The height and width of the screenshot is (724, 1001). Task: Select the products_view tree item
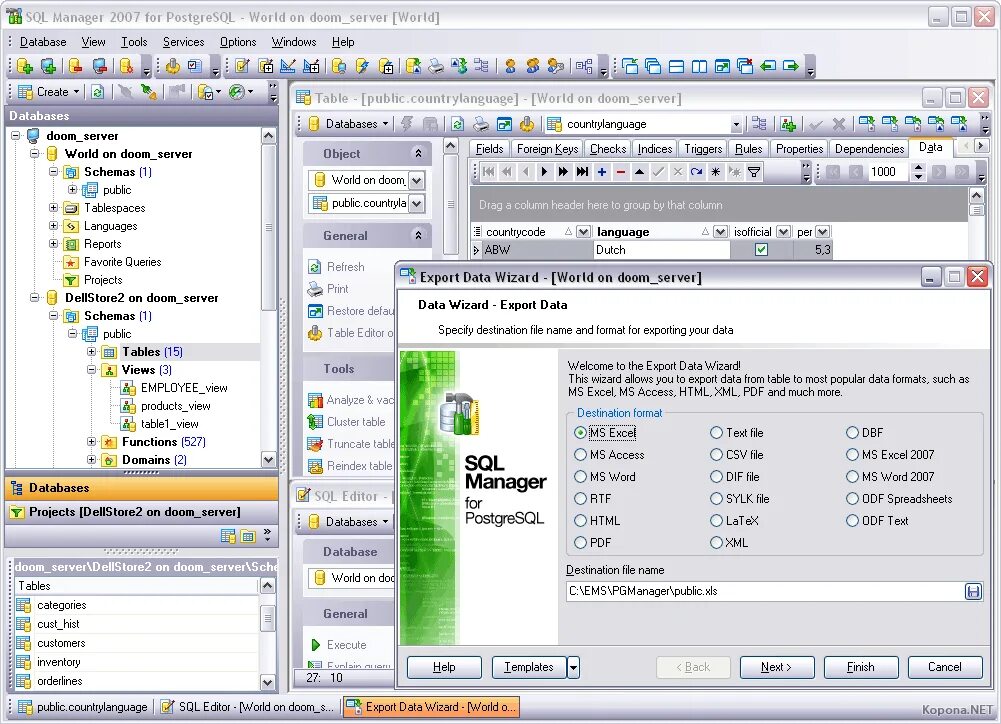[x=176, y=405]
